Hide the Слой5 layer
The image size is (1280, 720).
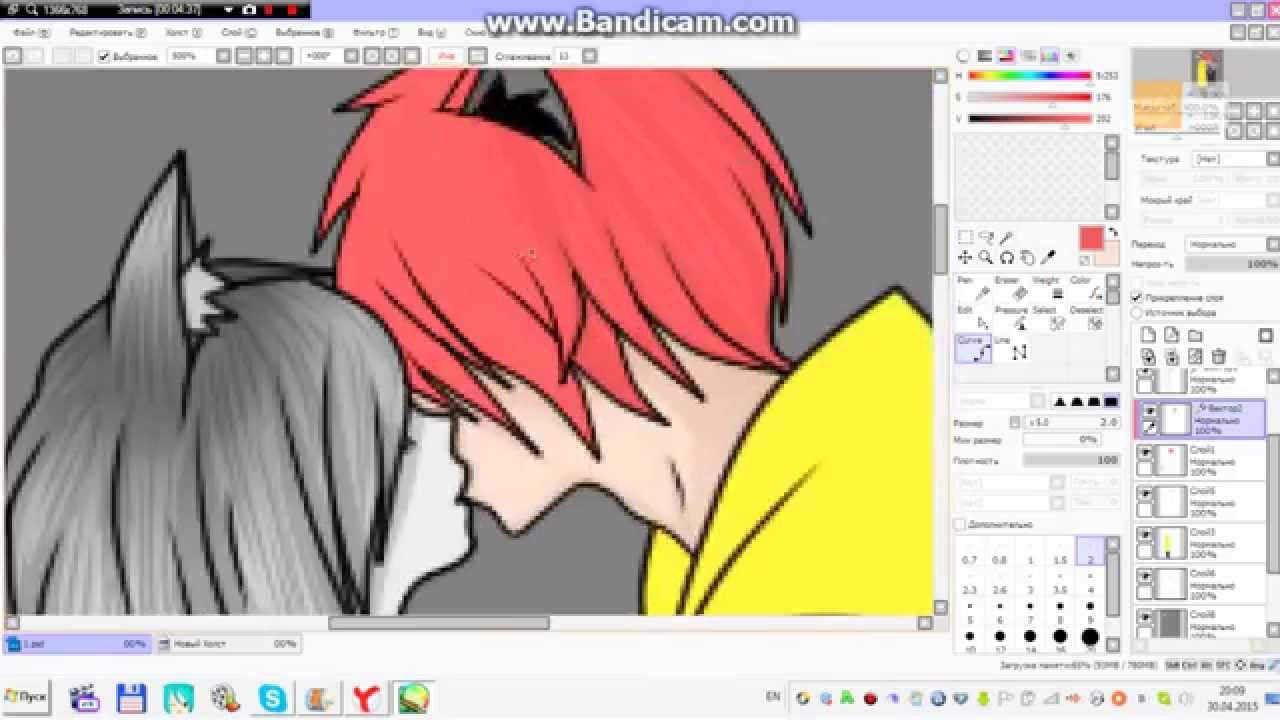coord(1147,494)
